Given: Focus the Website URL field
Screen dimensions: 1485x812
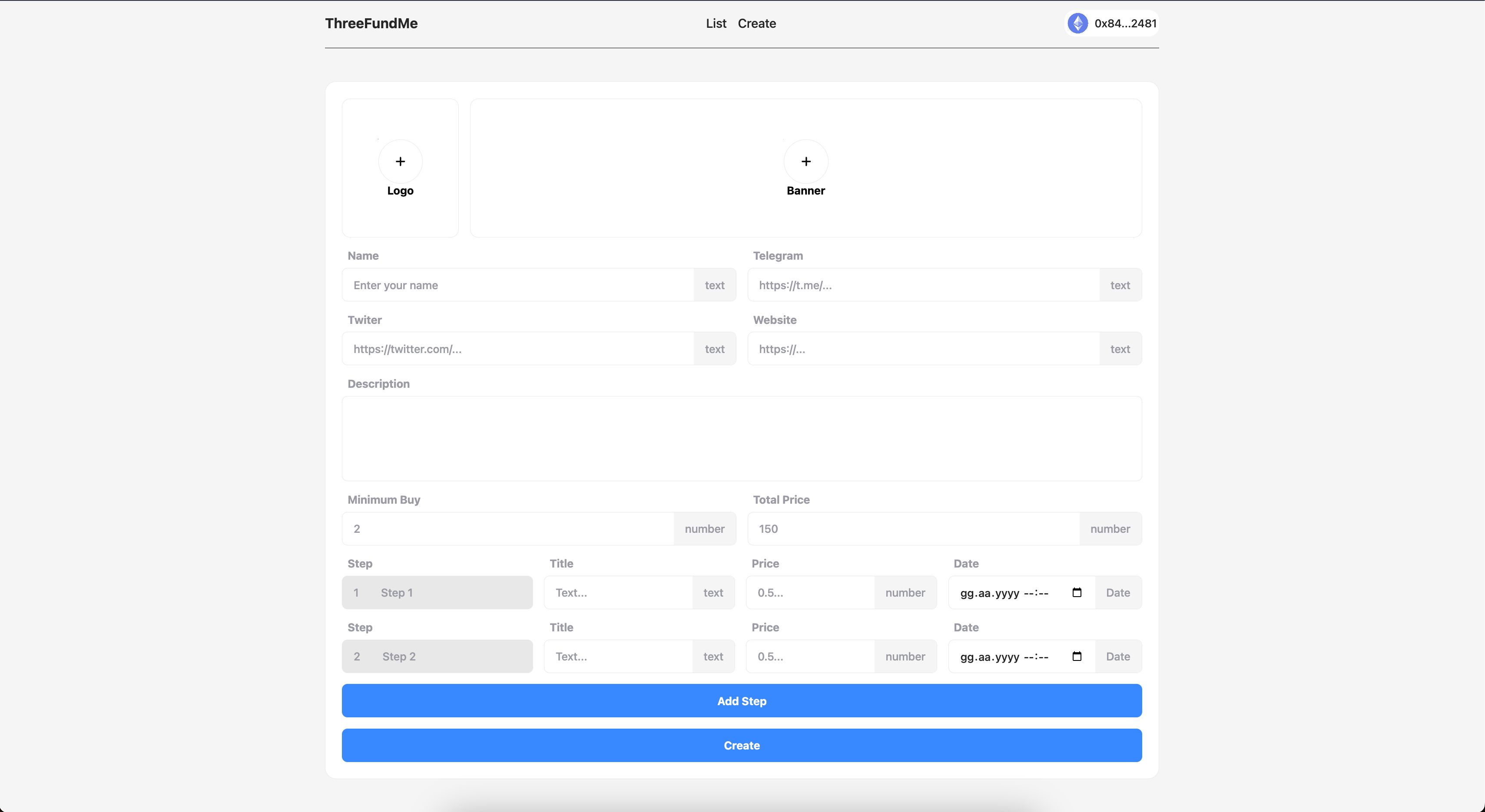Looking at the screenshot, I should pos(923,349).
